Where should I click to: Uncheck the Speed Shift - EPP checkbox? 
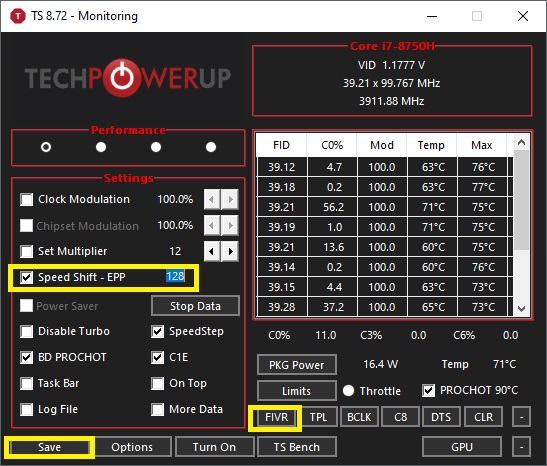click(27, 277)
